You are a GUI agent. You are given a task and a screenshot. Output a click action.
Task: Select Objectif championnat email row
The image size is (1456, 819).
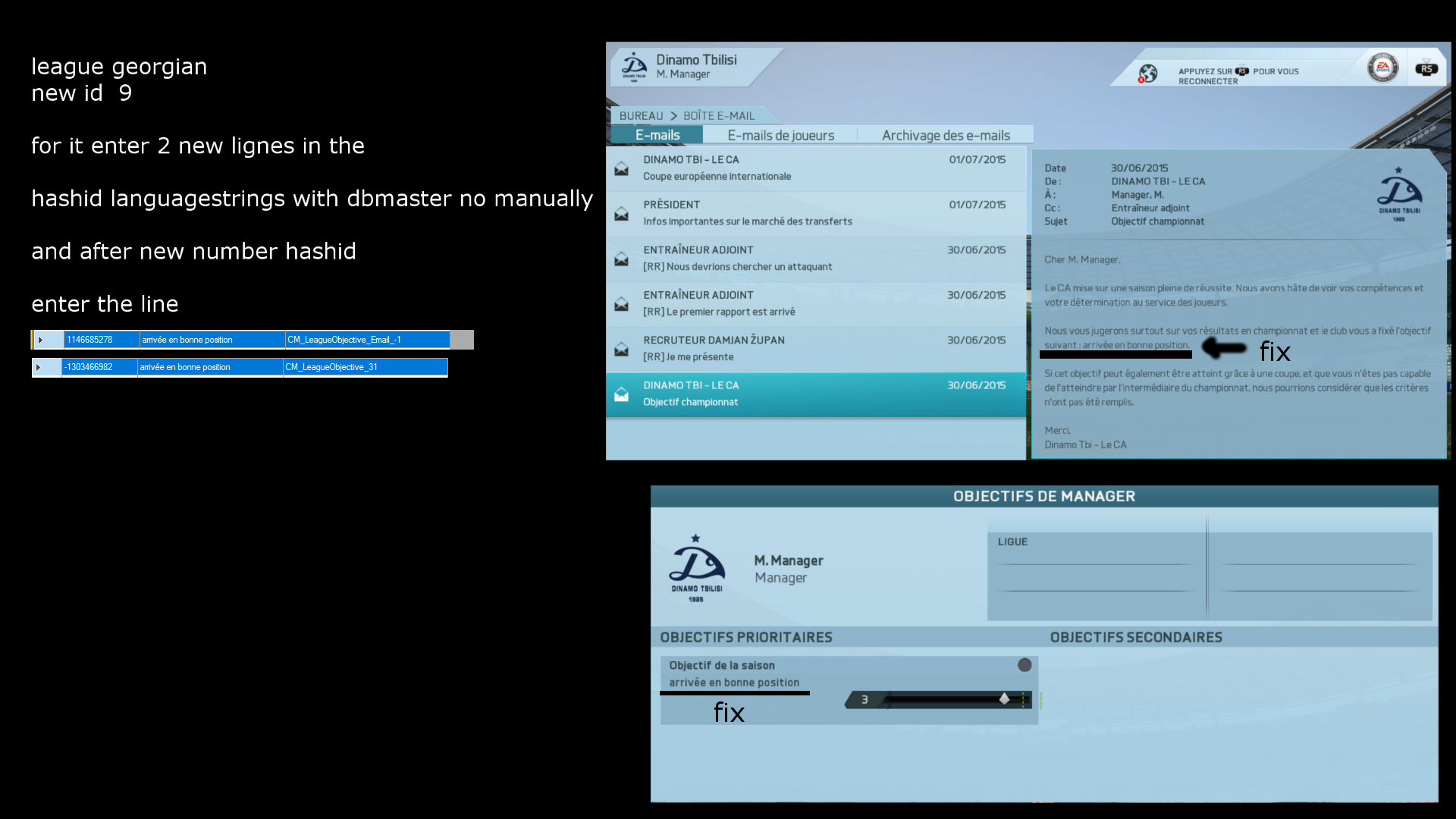click(x=816, y=394)
